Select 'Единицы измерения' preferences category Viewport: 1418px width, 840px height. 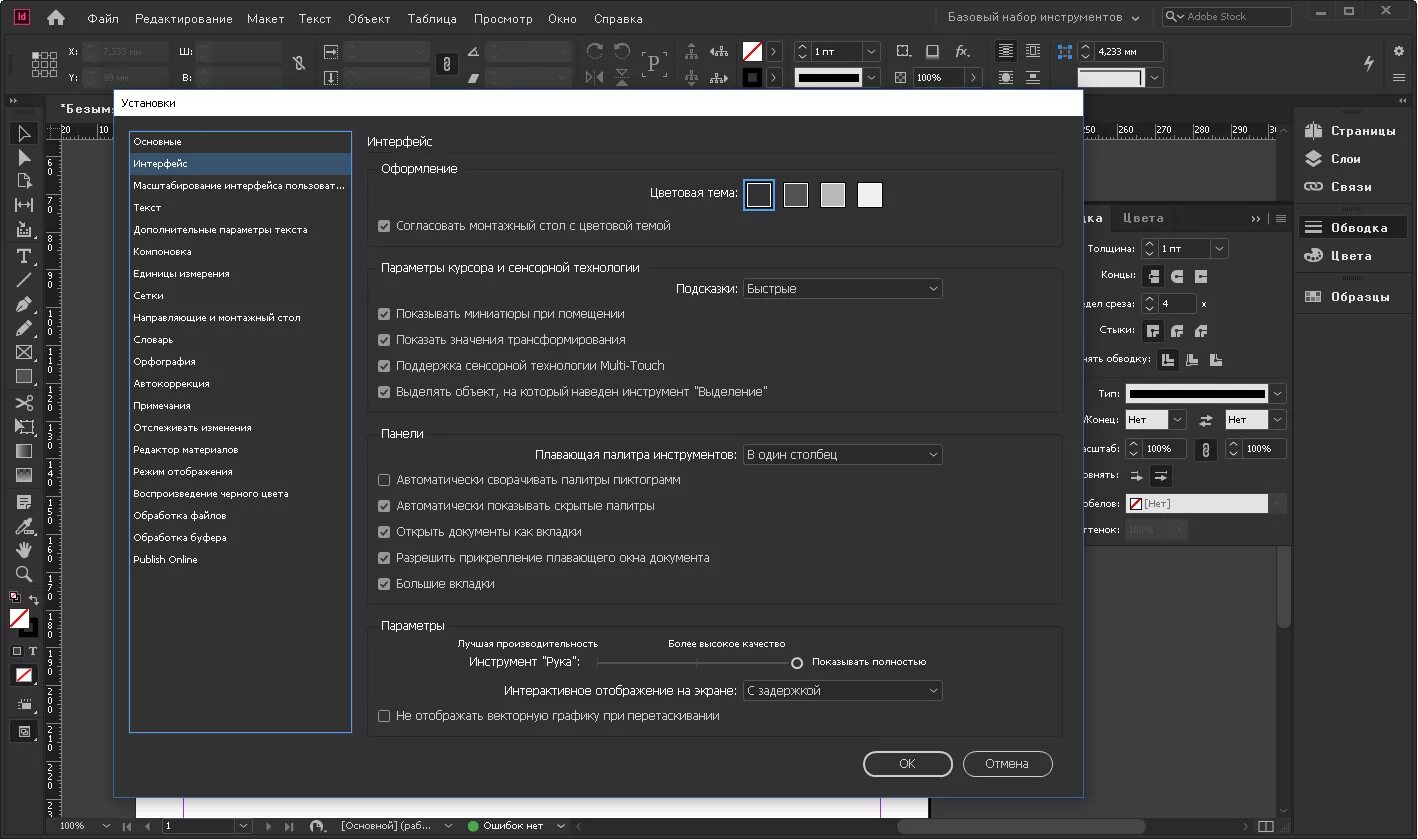240,274
